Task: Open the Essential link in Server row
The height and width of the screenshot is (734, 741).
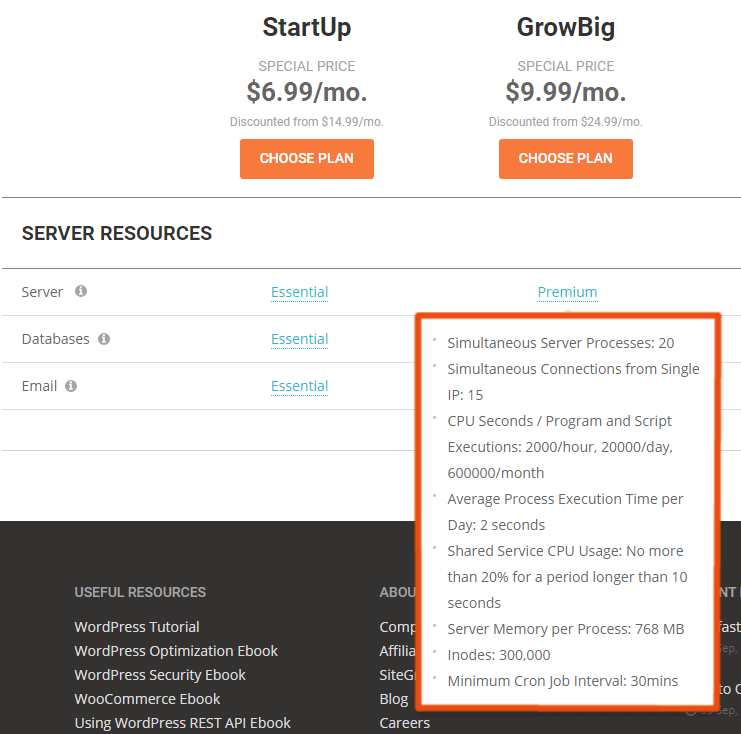Action: pos(300,292)
